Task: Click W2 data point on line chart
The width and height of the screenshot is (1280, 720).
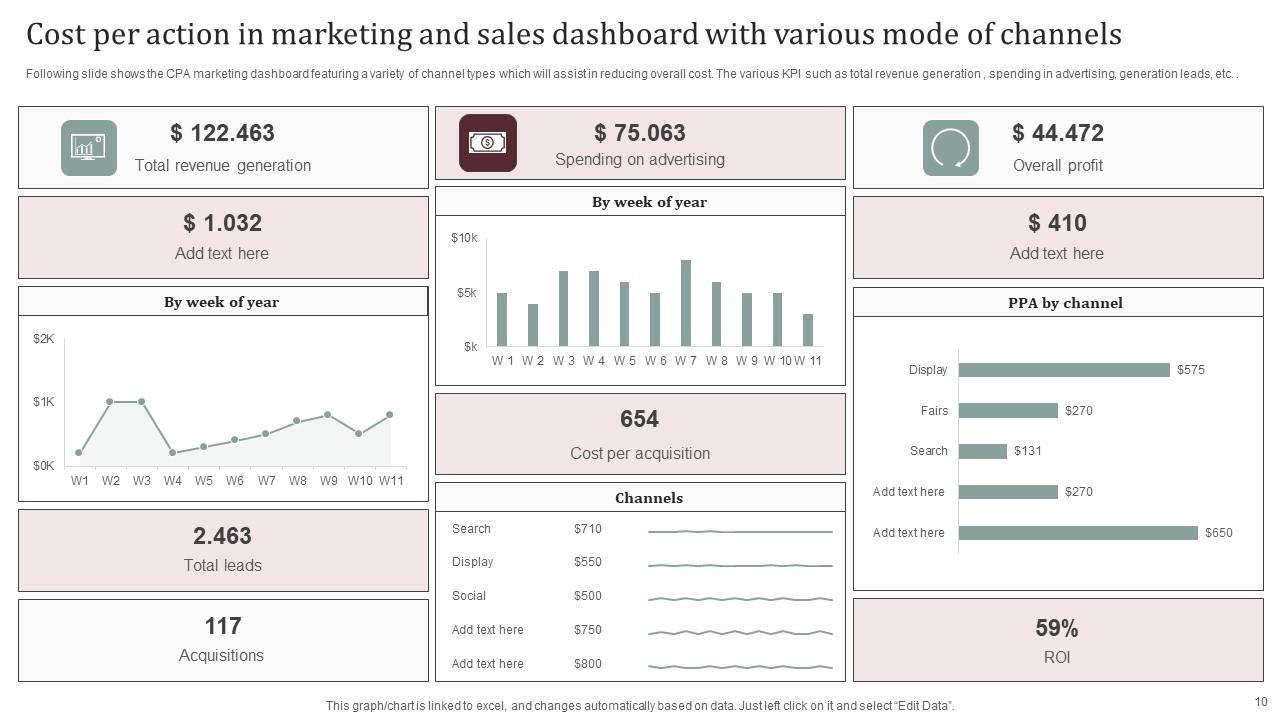Action: click(110, 401)
